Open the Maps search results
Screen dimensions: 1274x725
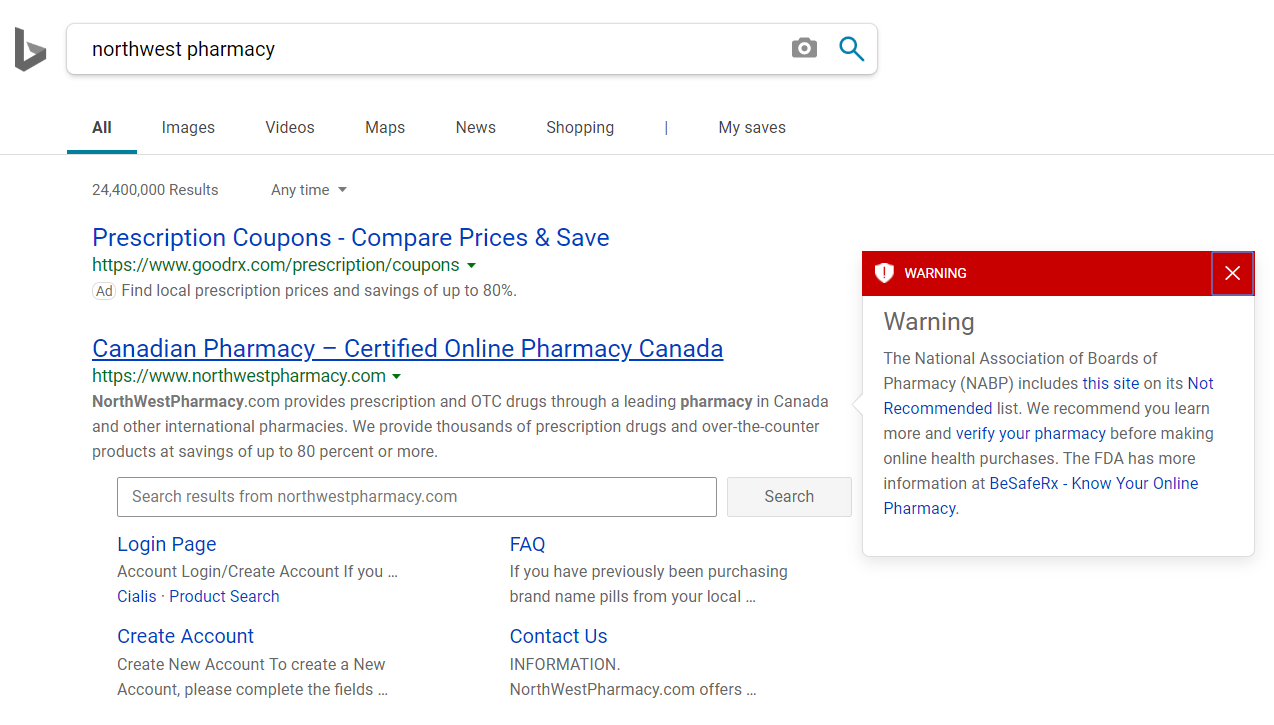(x=384, y=127)
